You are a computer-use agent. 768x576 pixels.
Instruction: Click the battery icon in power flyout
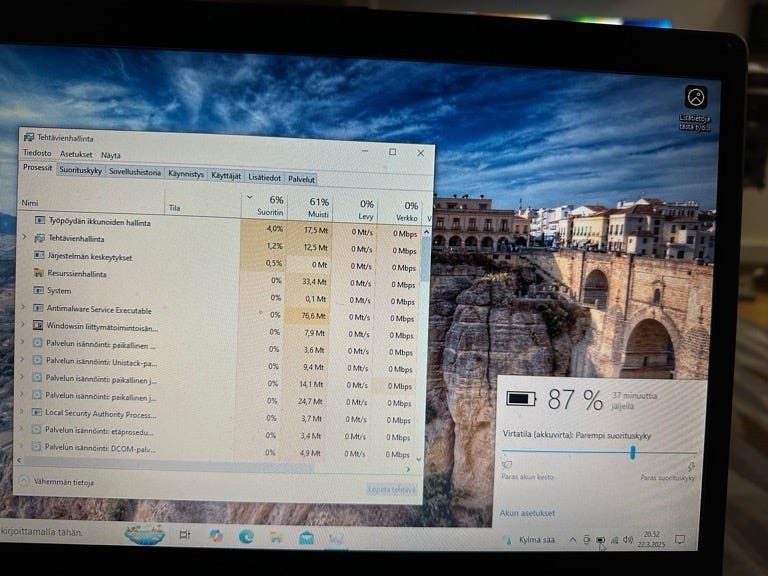521,398
